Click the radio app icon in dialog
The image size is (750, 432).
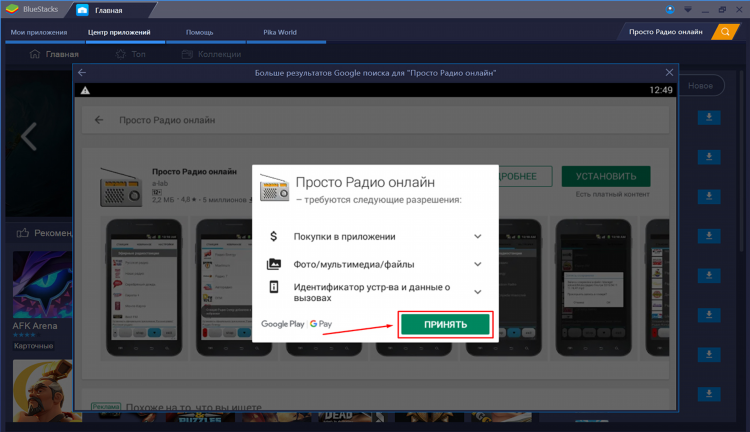pos(275,188)
